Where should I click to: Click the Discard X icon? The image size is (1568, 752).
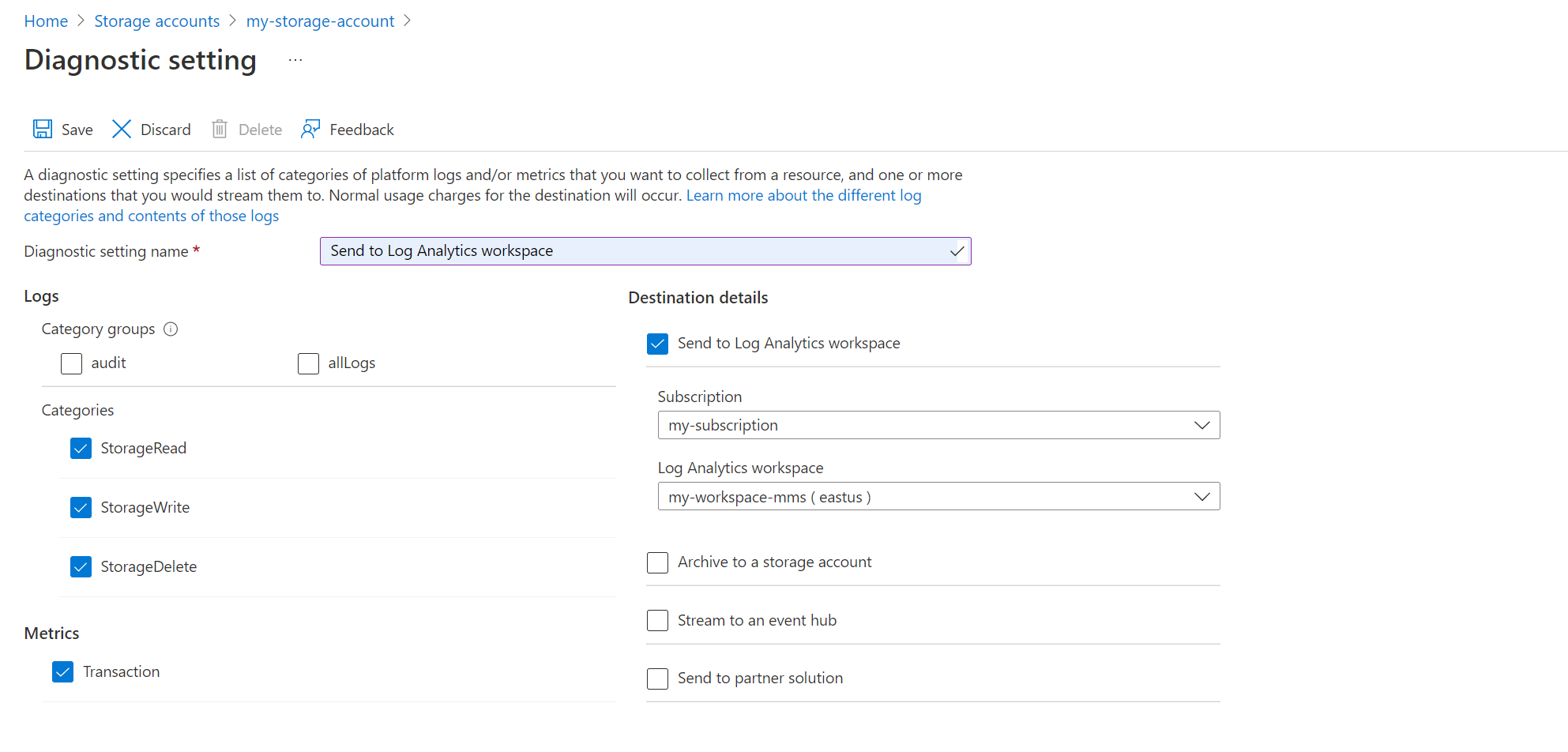click(x=122, y=130)
